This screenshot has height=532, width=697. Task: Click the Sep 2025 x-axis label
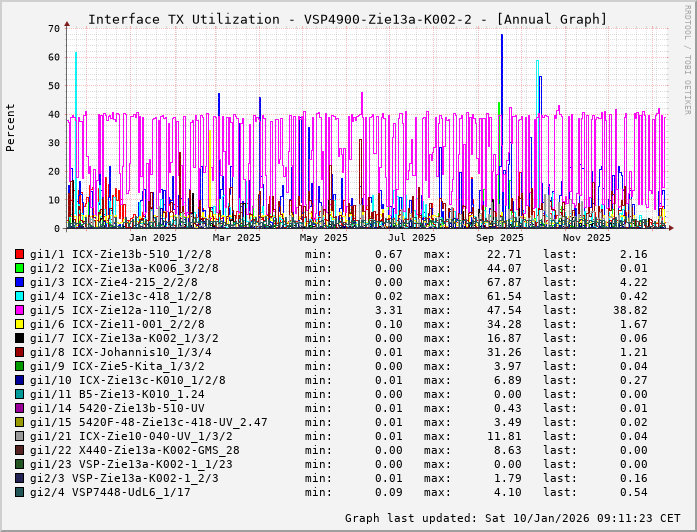coord(499,237)
